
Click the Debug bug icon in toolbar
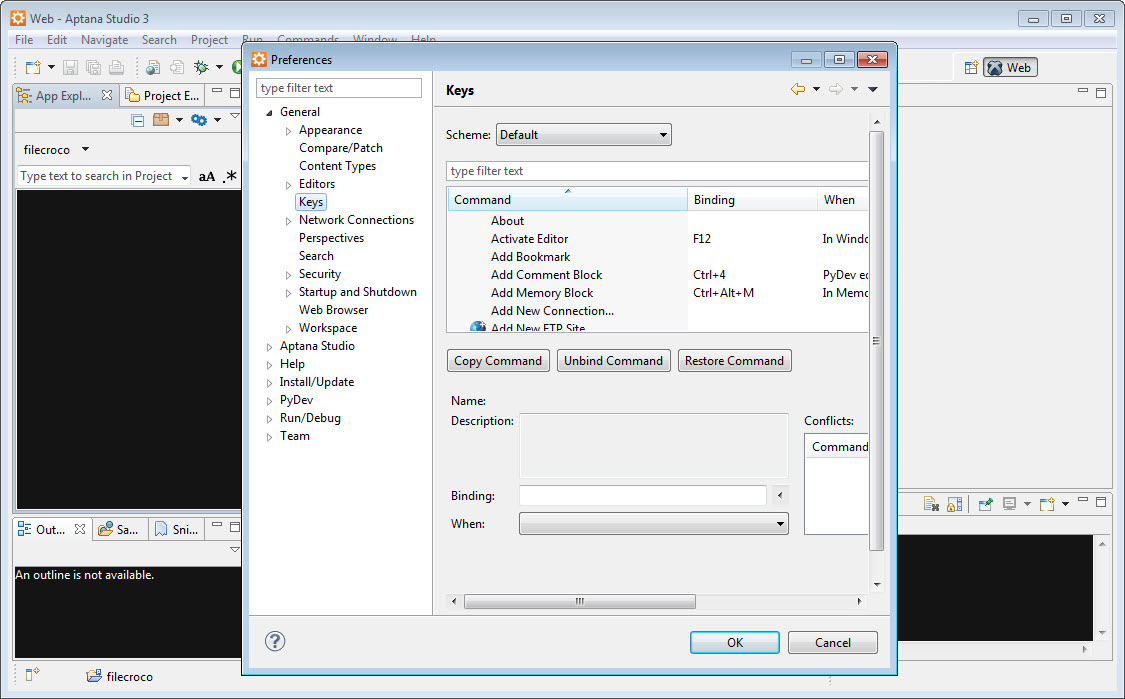201,68
